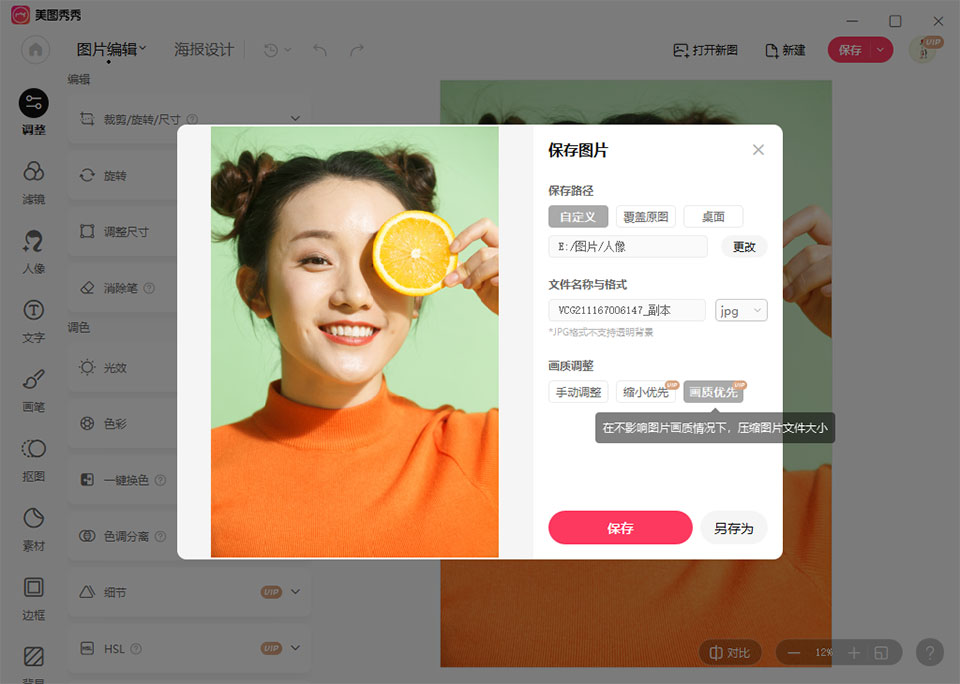
Task: Select the 文字 text tool
Action: (33, 320)
